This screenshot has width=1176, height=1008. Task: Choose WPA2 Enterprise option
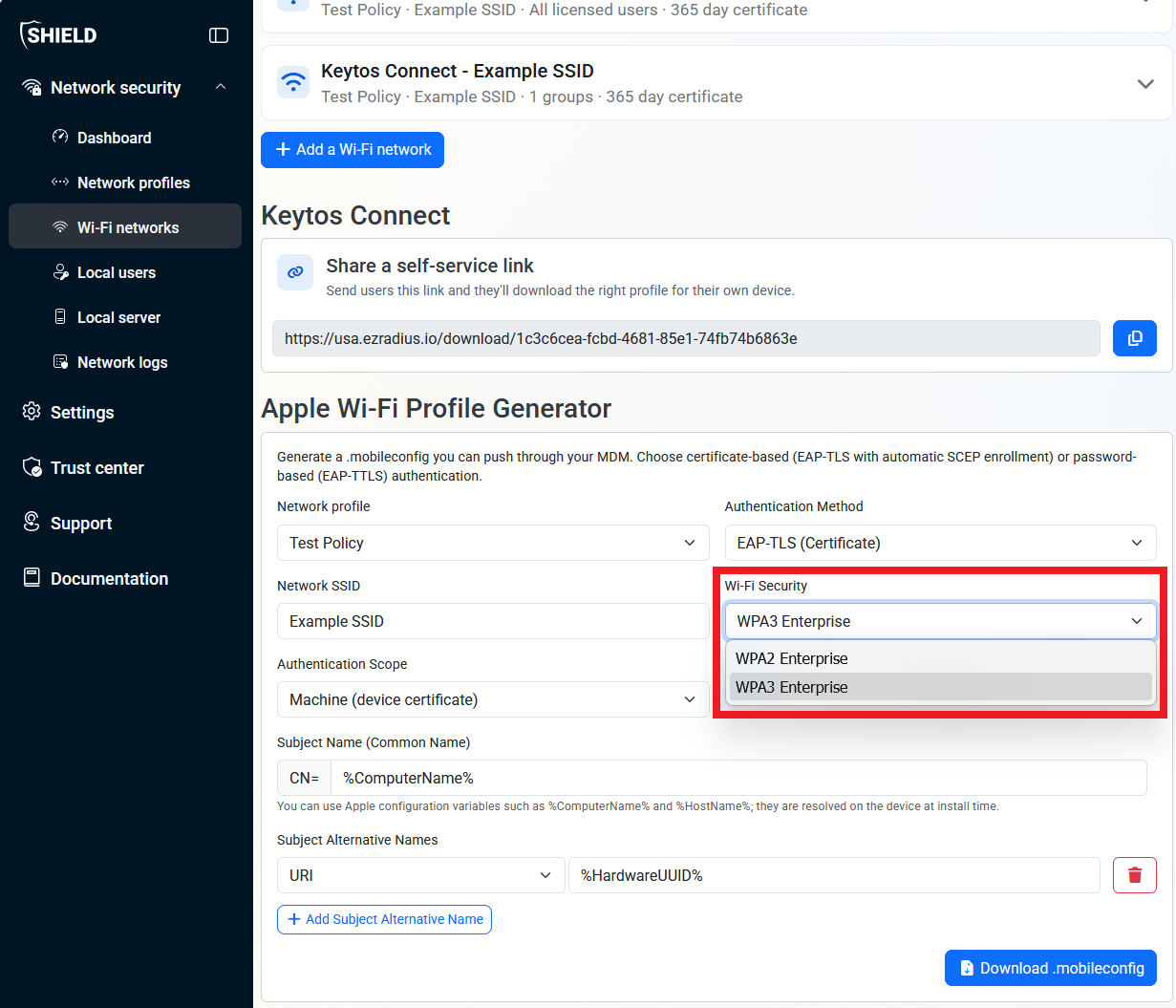tap(940, 658)
